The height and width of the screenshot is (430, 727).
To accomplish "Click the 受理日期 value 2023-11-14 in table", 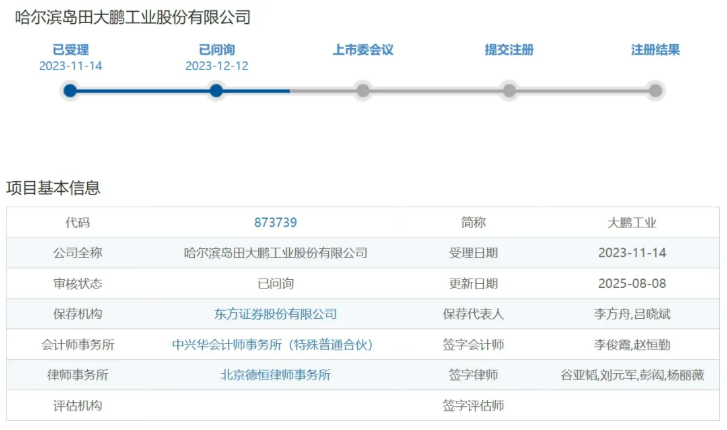I will coord(632,253).
